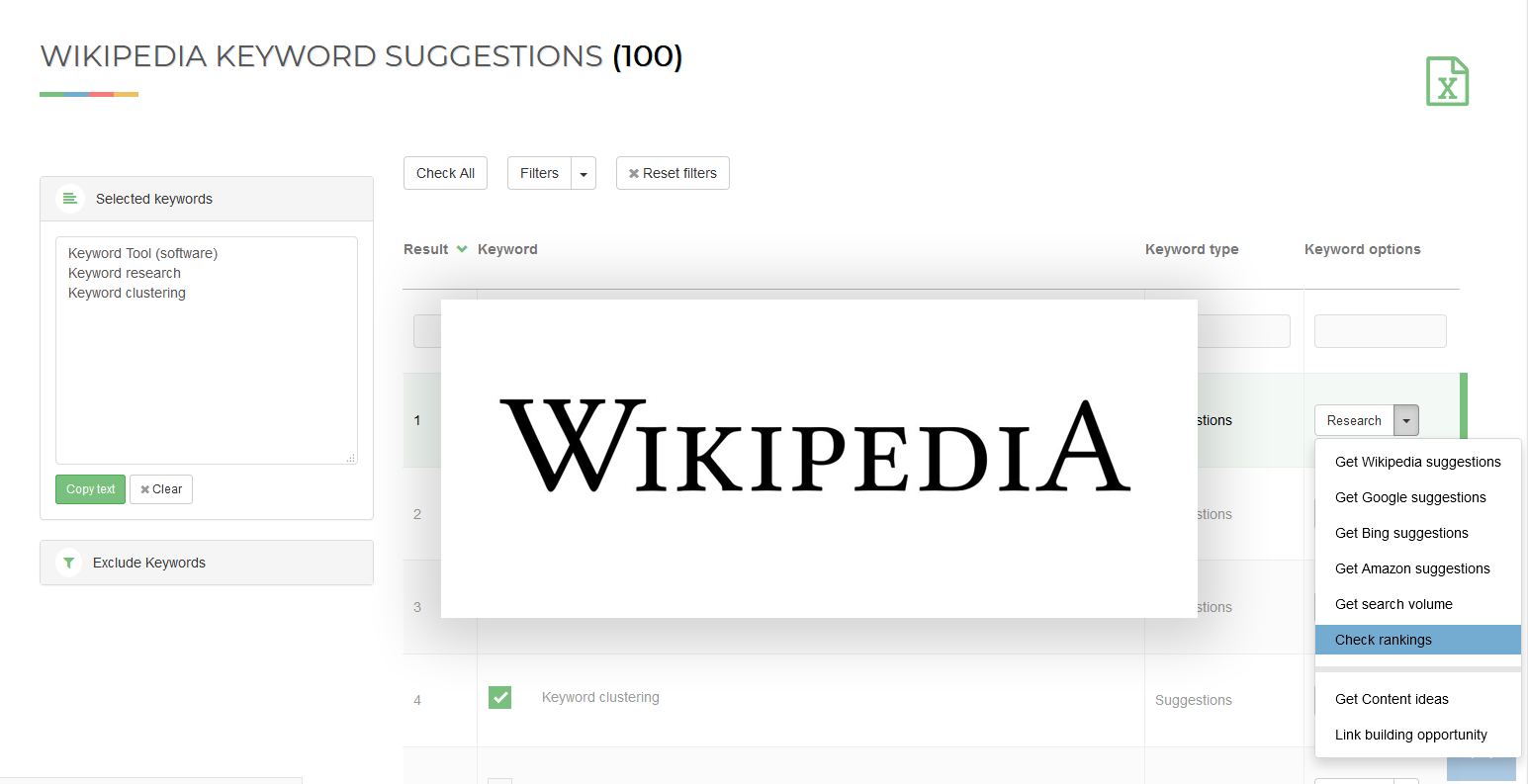Select Get Amazon suggestions option
The height and width of the screenshot is (784, 1528).
click(x=1412, y=568)
